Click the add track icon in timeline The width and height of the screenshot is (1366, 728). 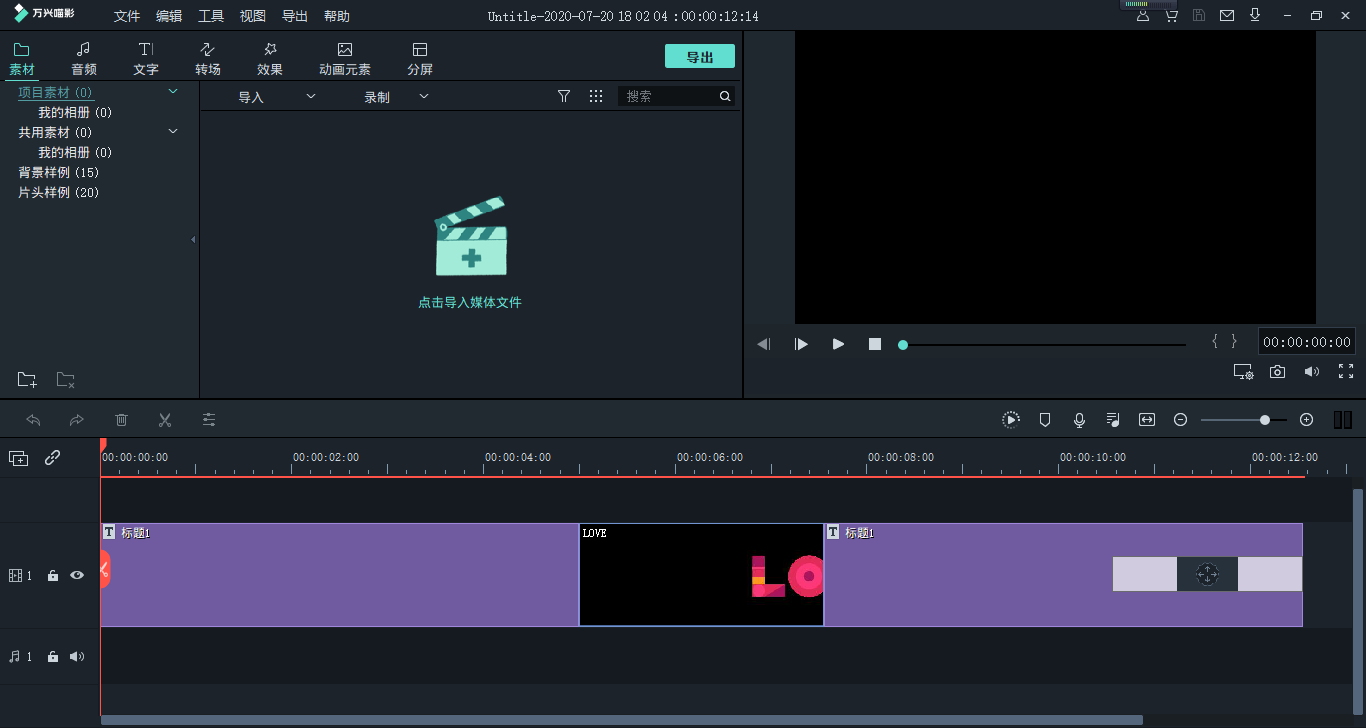(18, 458)
